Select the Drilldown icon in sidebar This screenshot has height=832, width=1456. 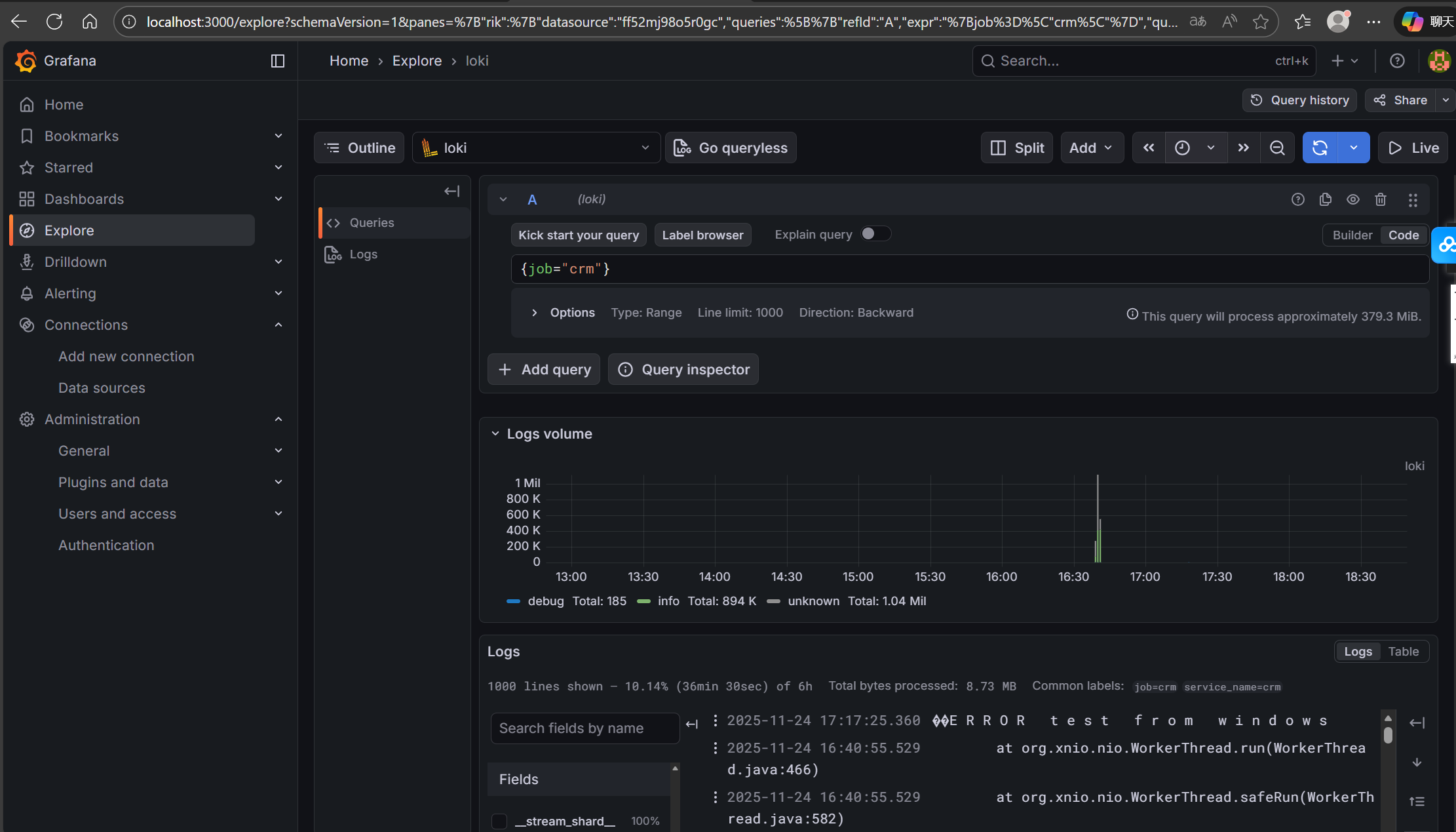(27, 262)
